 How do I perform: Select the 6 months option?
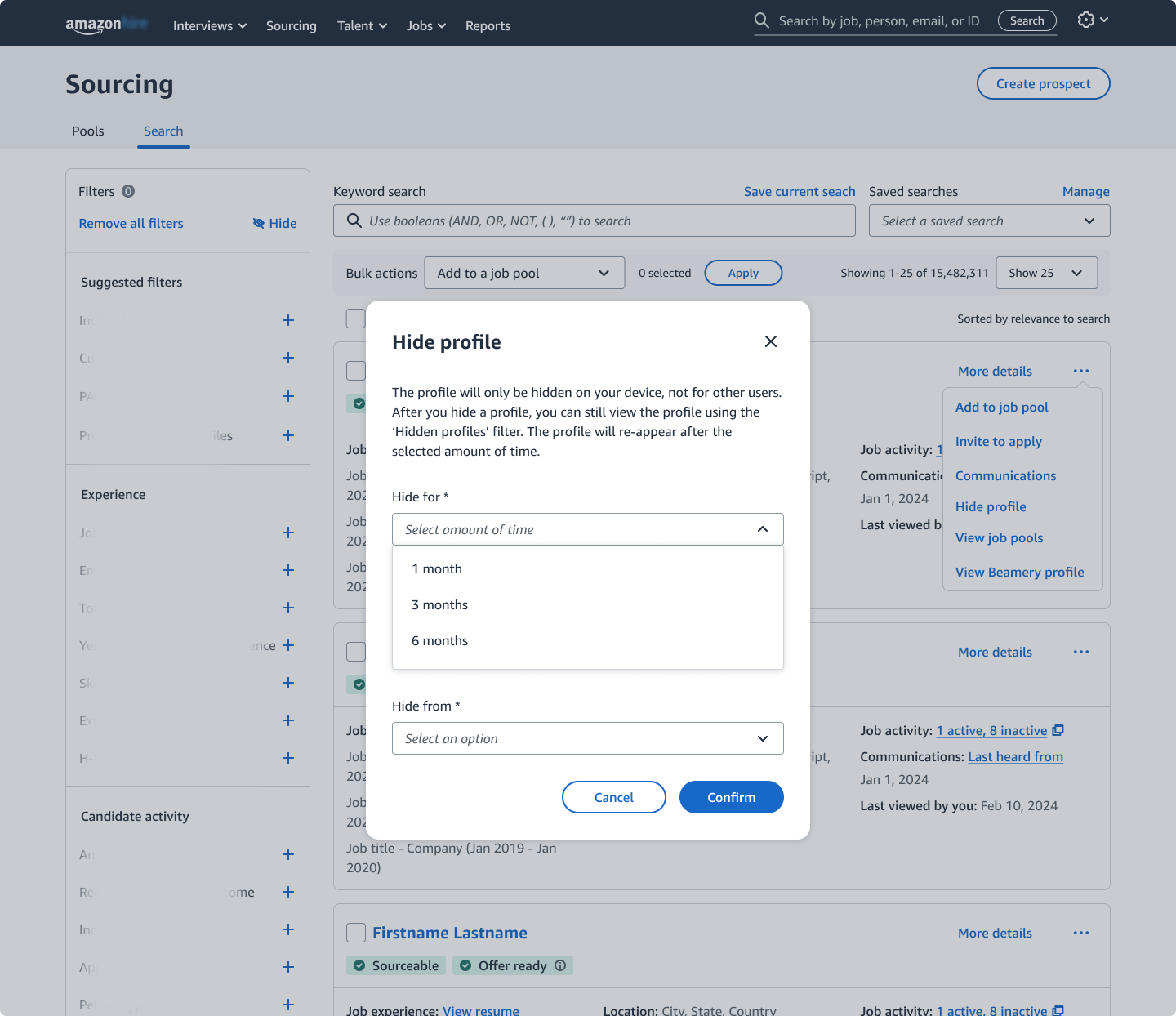(588, 640)
